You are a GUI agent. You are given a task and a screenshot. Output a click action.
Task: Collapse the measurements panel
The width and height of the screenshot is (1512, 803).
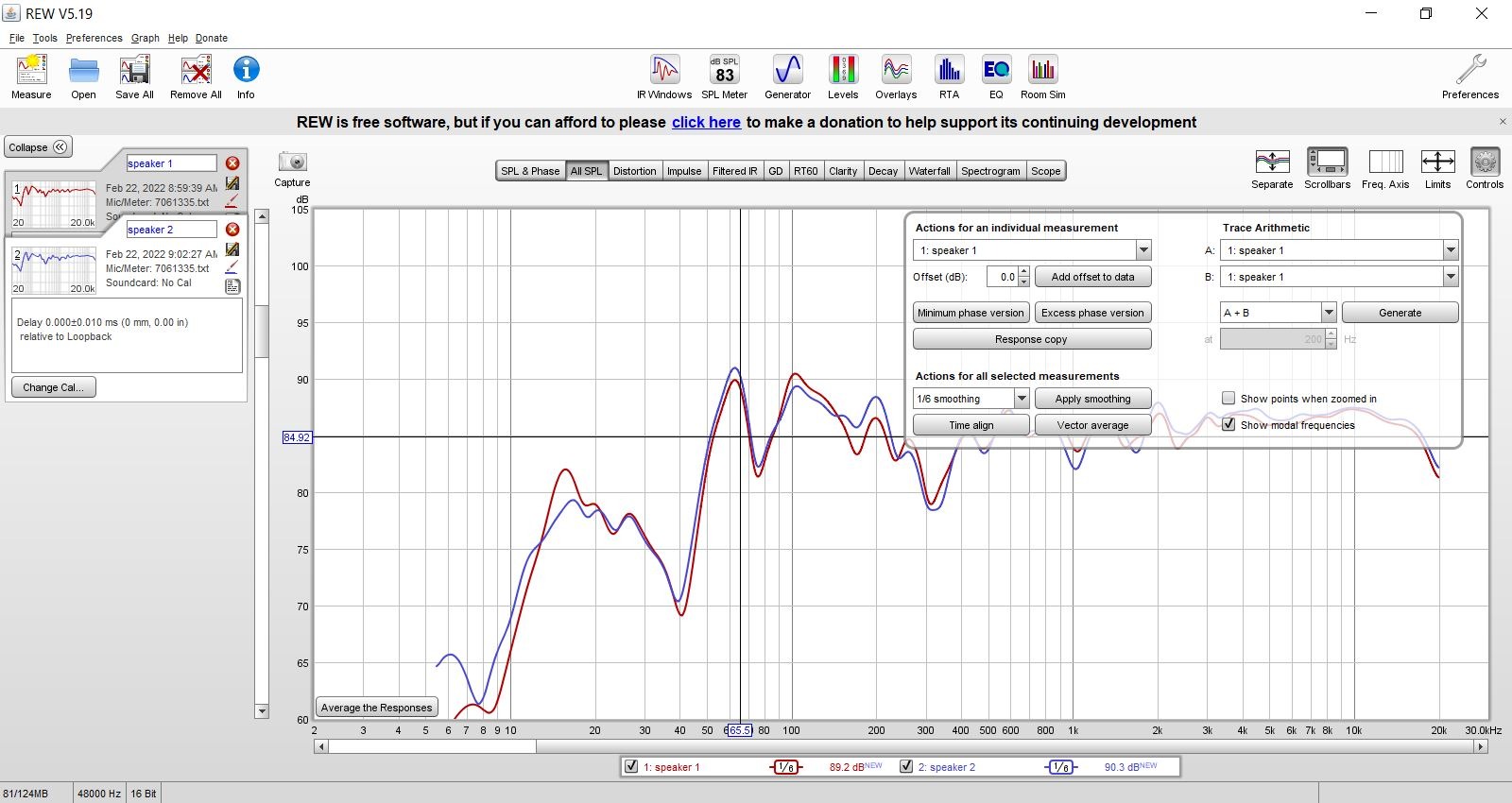(x=39, y=147)
